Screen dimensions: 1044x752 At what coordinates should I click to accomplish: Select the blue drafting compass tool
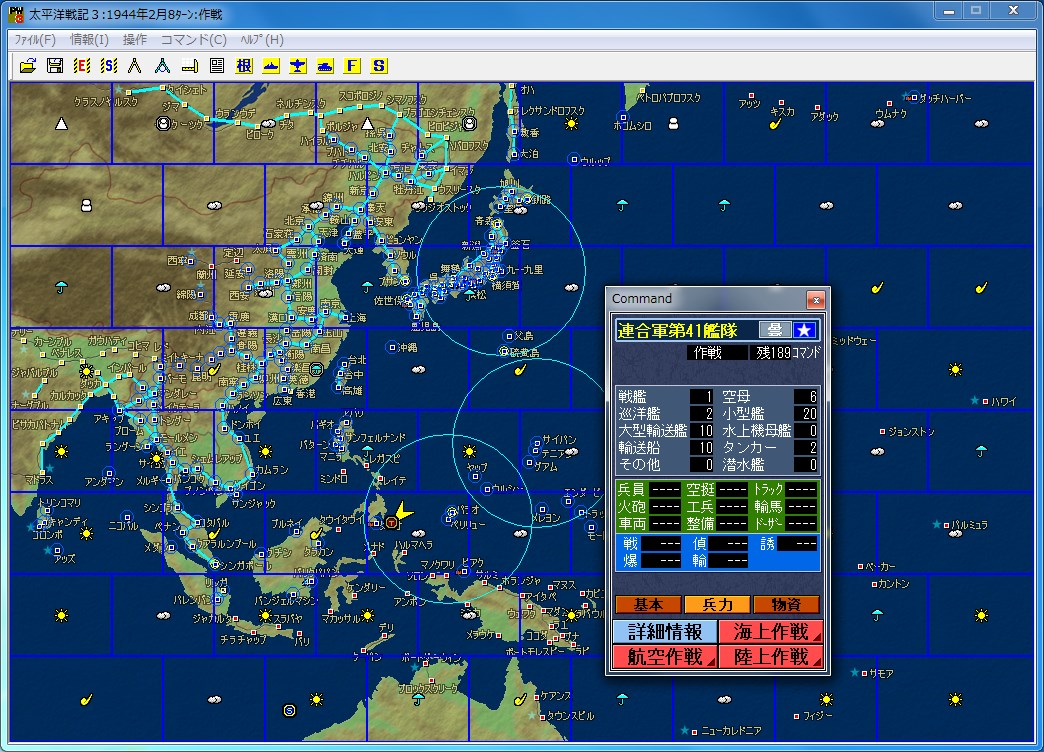(162, 65)
